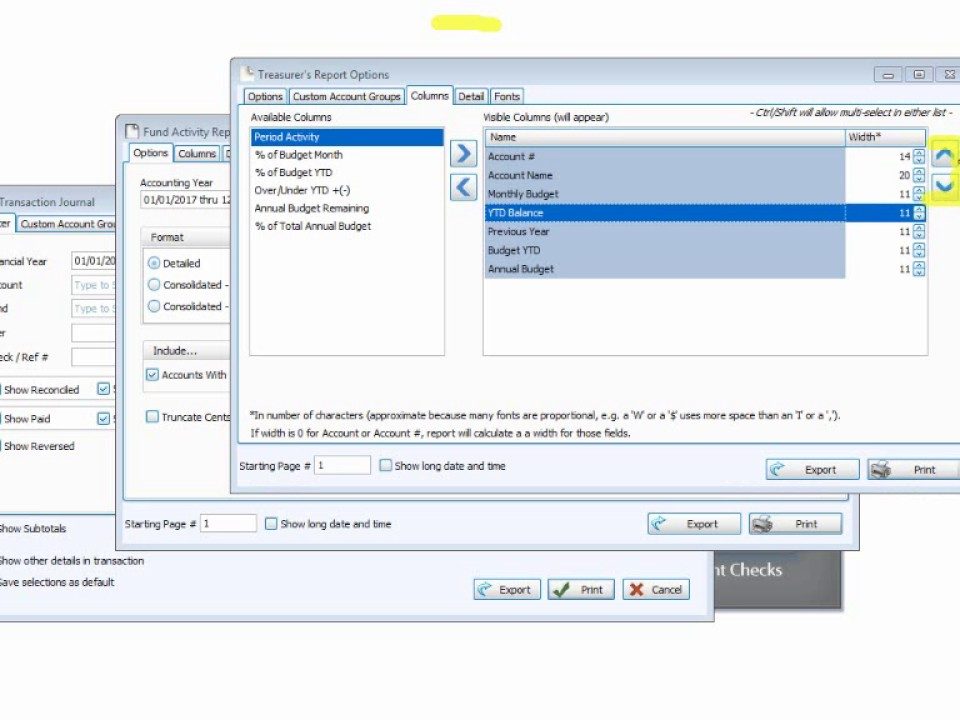Viewport: 960px width, 720px height.
Task: Click the Starting Page # field in Treasurer's Report
Action: [x=342, y=466]
